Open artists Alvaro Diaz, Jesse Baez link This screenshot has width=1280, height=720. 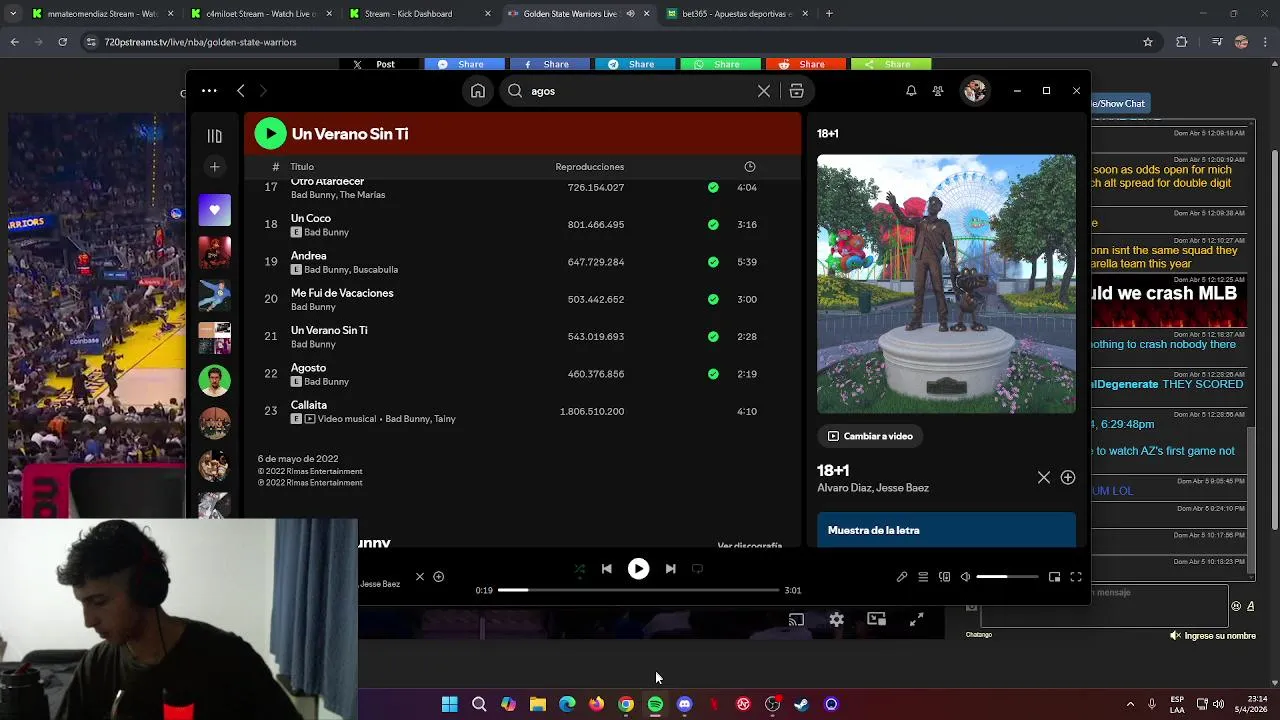coord(873,488)
